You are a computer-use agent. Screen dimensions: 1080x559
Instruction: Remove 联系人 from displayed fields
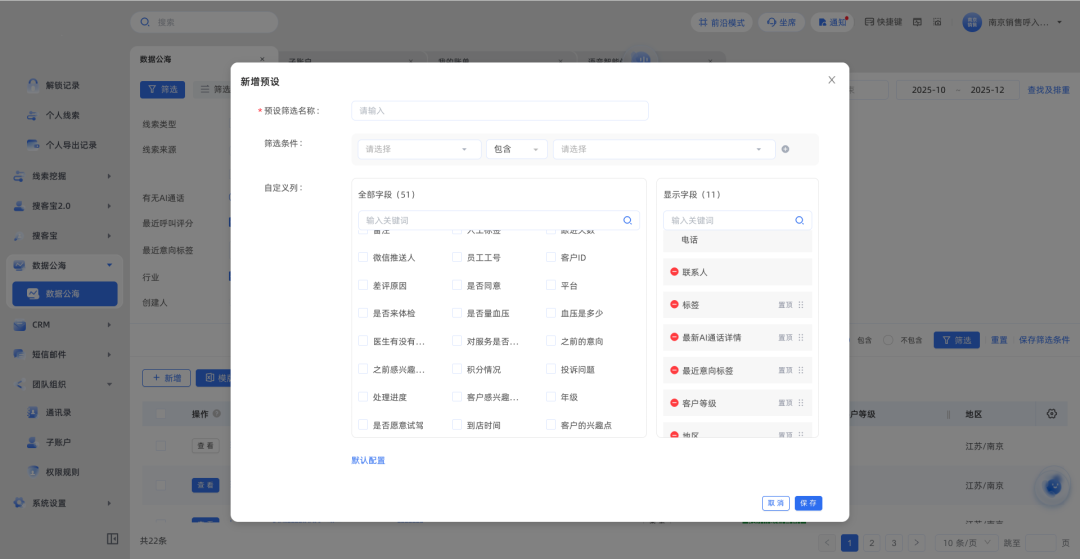674,272
